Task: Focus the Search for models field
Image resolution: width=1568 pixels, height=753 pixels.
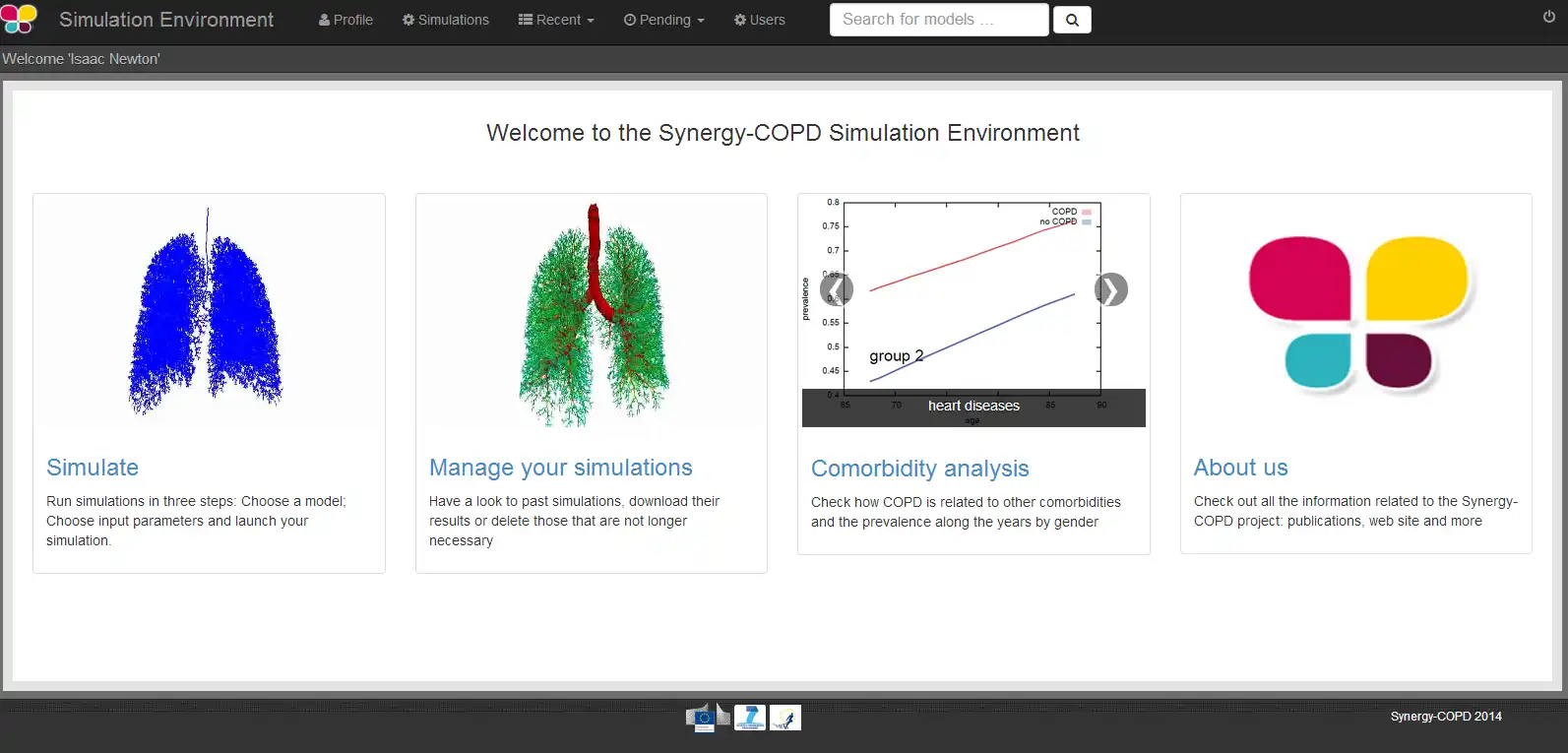Action: (939, 20)
